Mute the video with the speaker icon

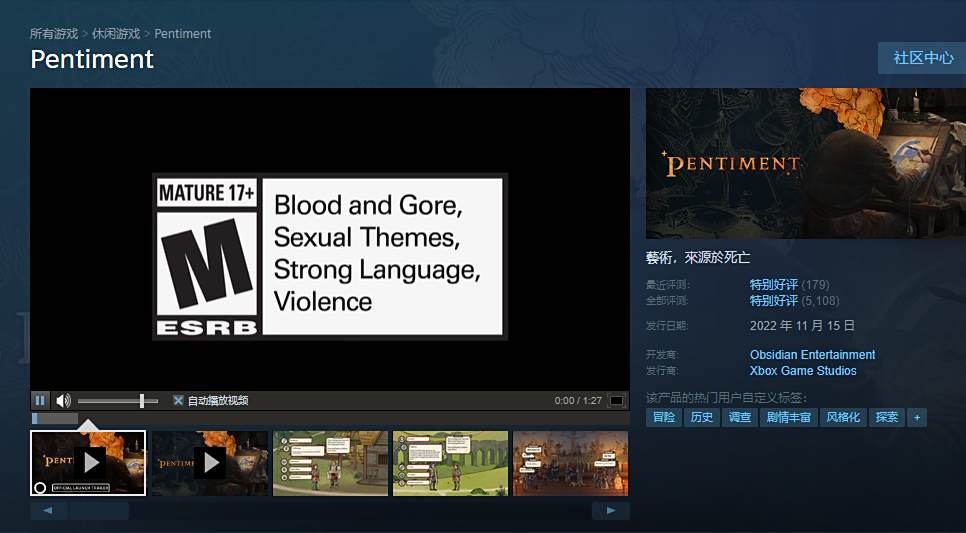click(x=63, y=401)
